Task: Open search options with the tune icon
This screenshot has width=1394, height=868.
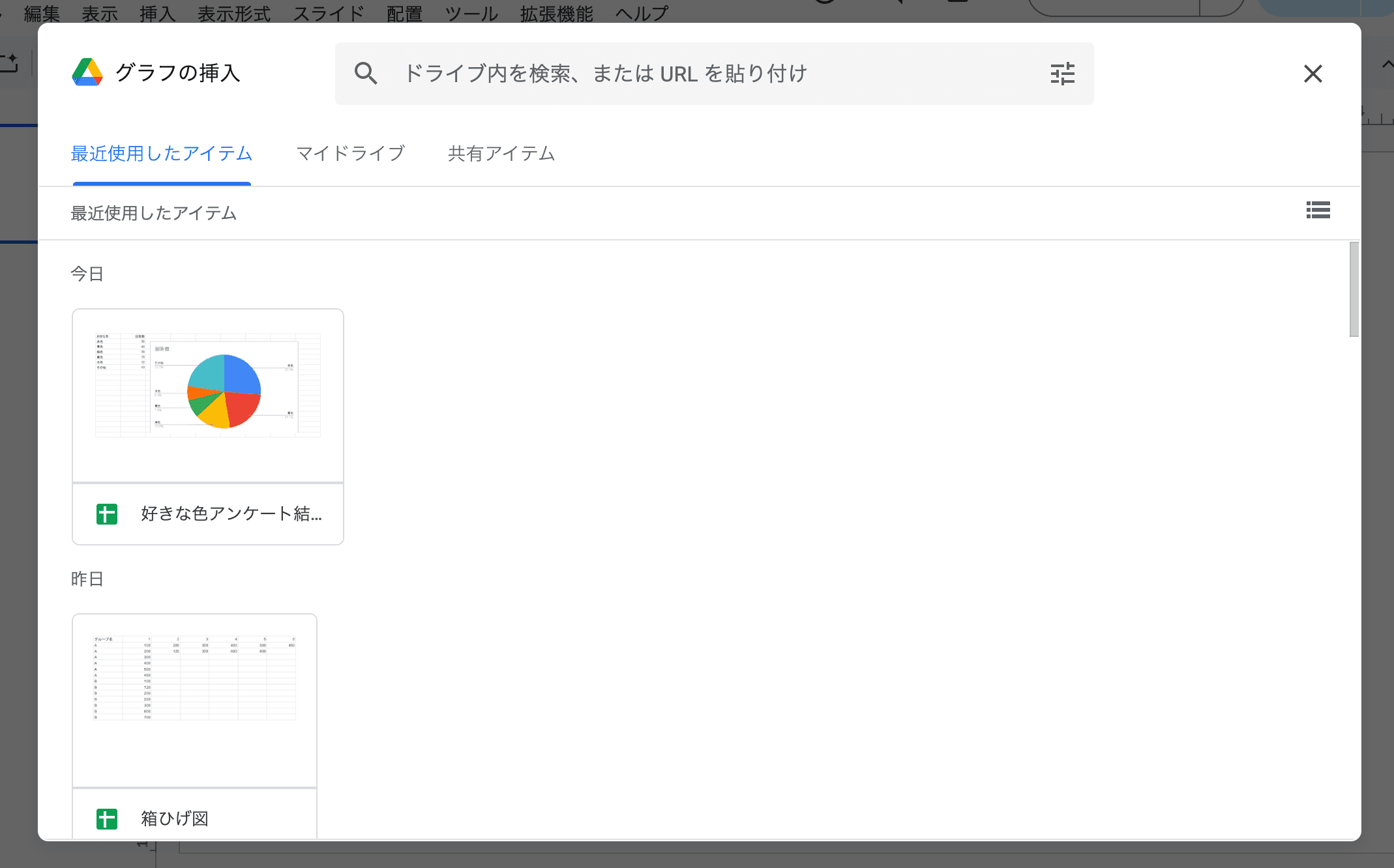Action: click(1062, 74)
